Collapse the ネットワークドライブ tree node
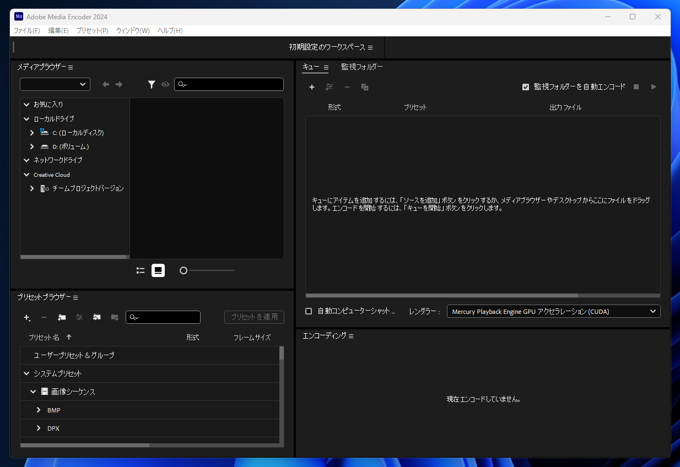The width and height of the screenshot is (680, 467). [26, 160]
